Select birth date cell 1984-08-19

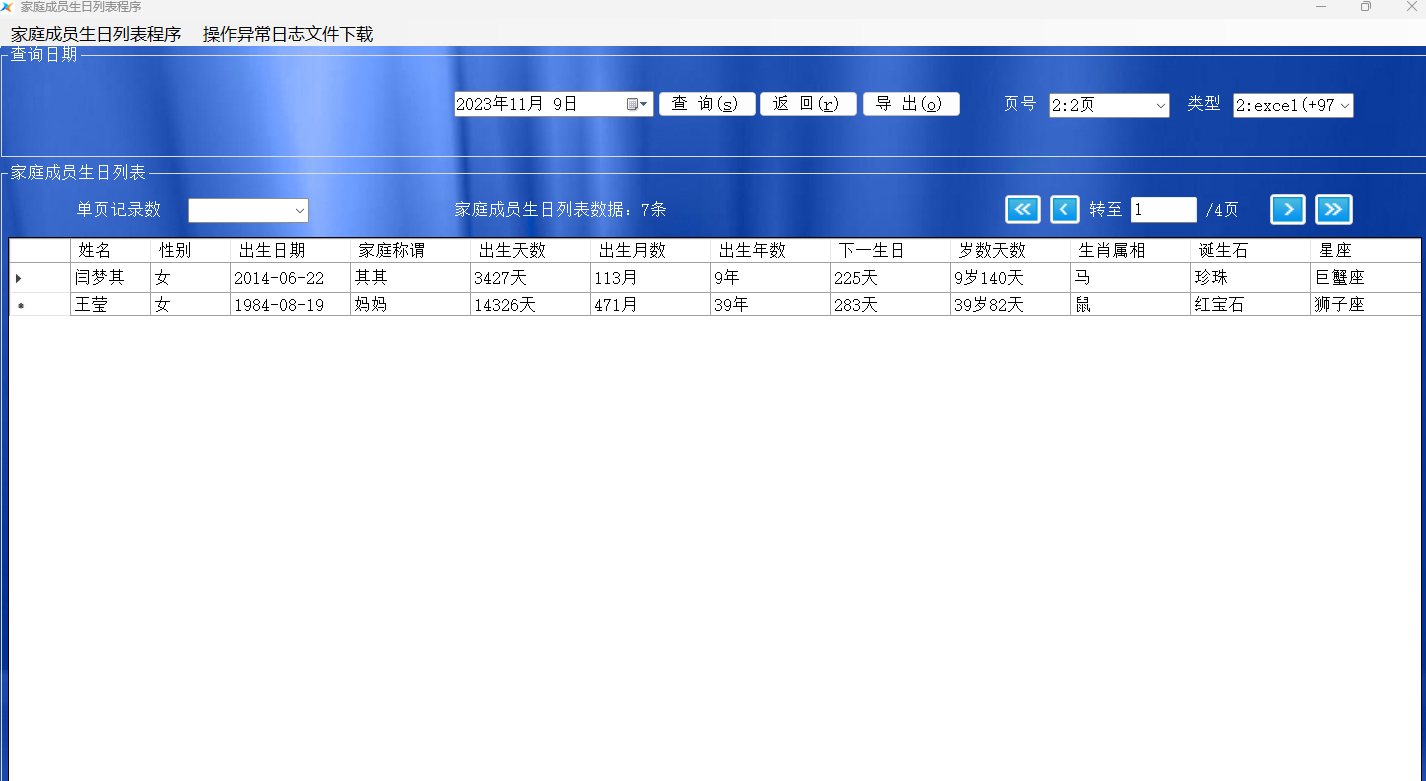pos(290,305)
